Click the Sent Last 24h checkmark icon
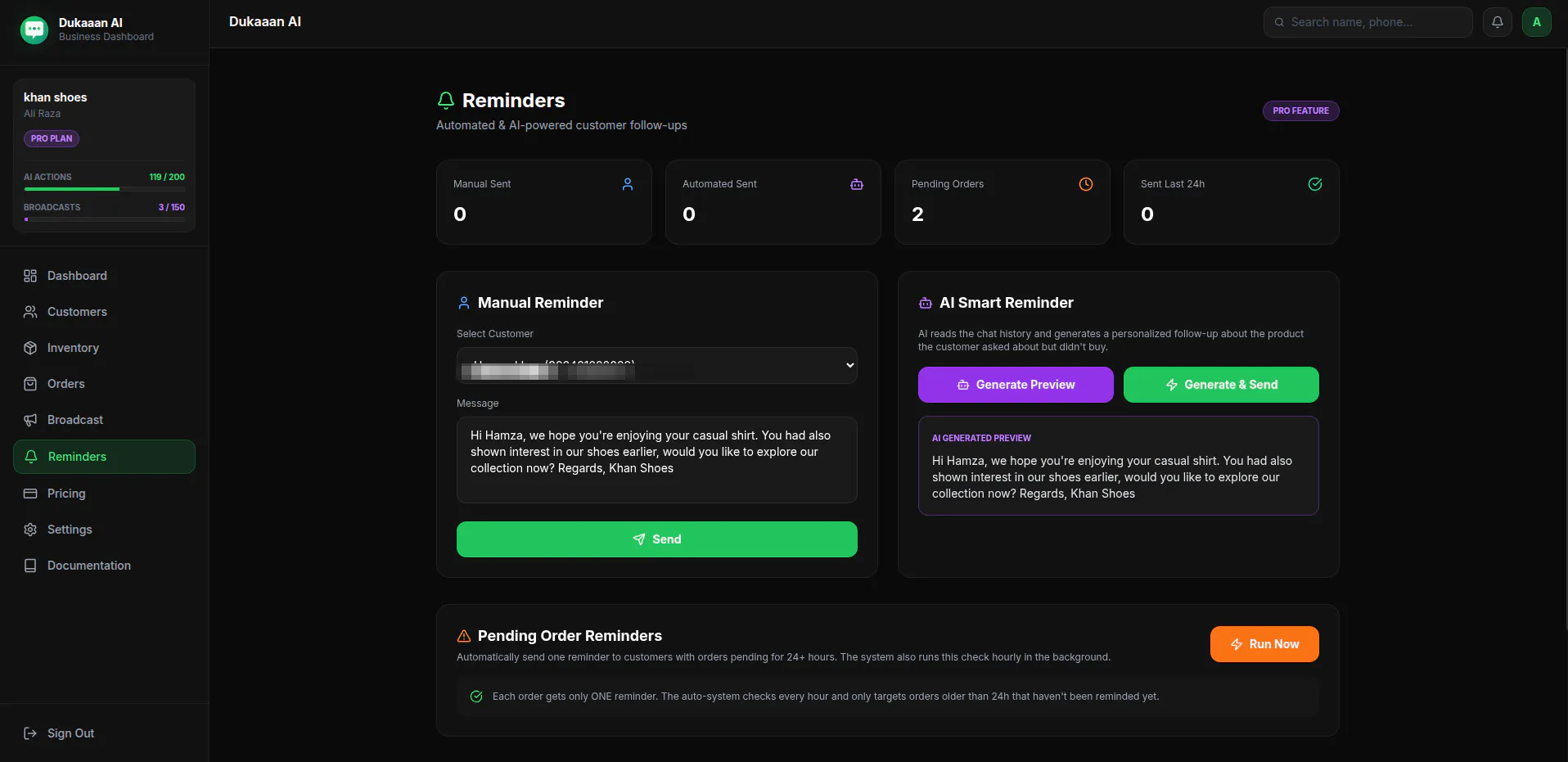Screen dimensions: 1568x762 [x=1314, y=184]
